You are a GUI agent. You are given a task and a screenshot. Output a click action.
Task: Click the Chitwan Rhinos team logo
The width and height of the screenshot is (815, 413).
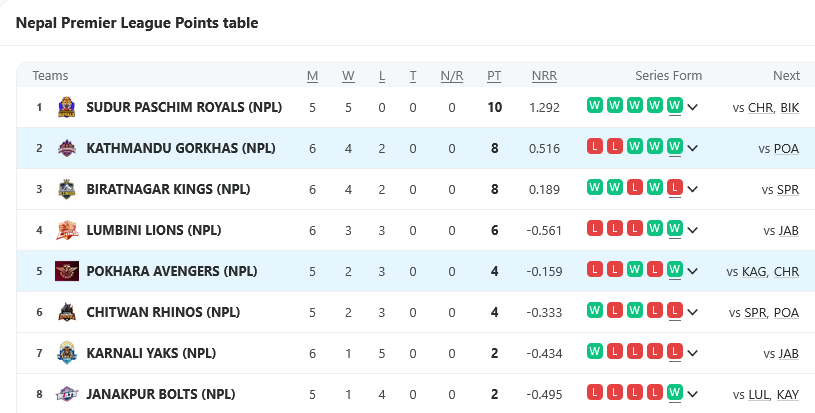pyautogui.click(x=67, y=312)
